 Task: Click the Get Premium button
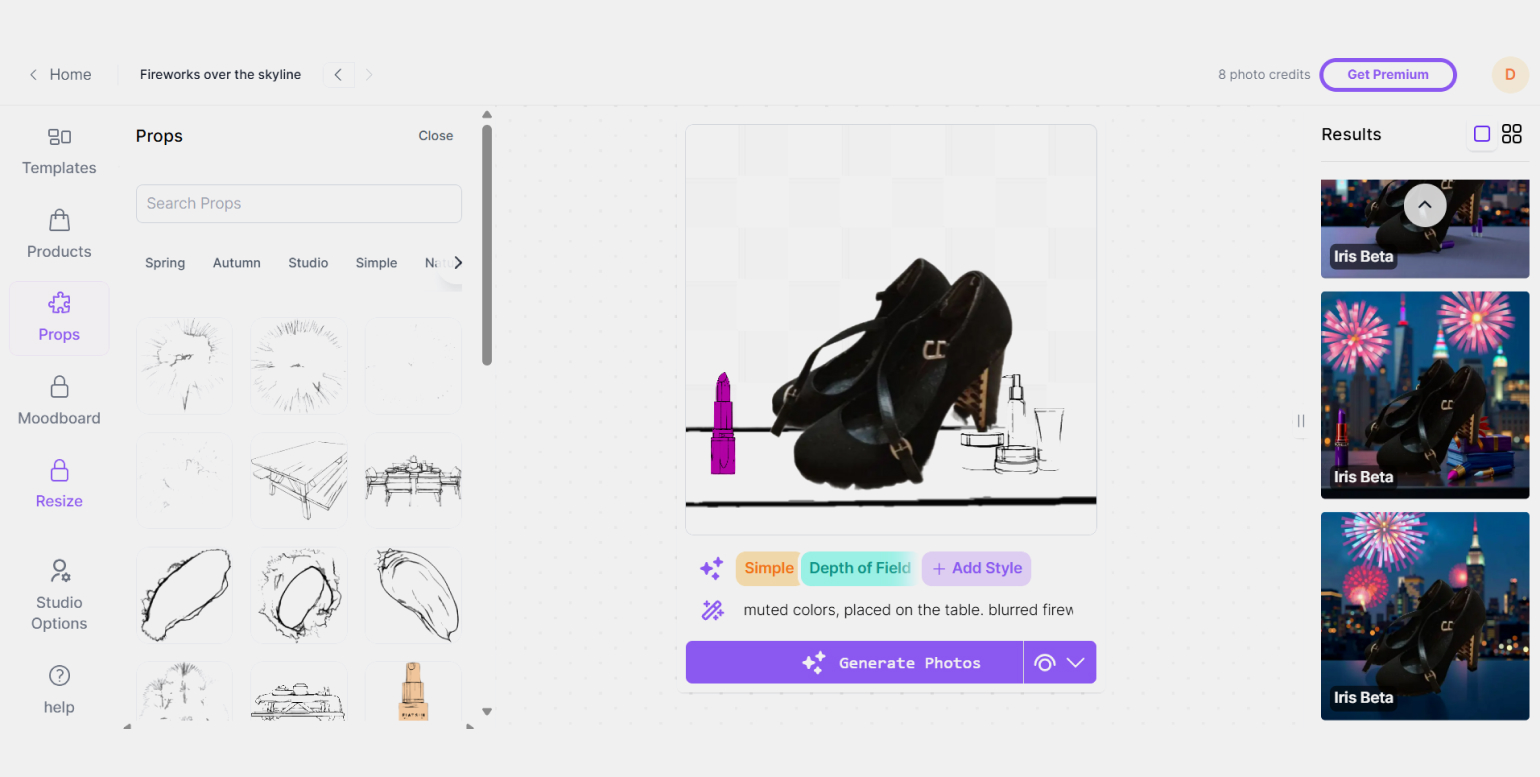pyautogui.click(x=1387, y=75)
